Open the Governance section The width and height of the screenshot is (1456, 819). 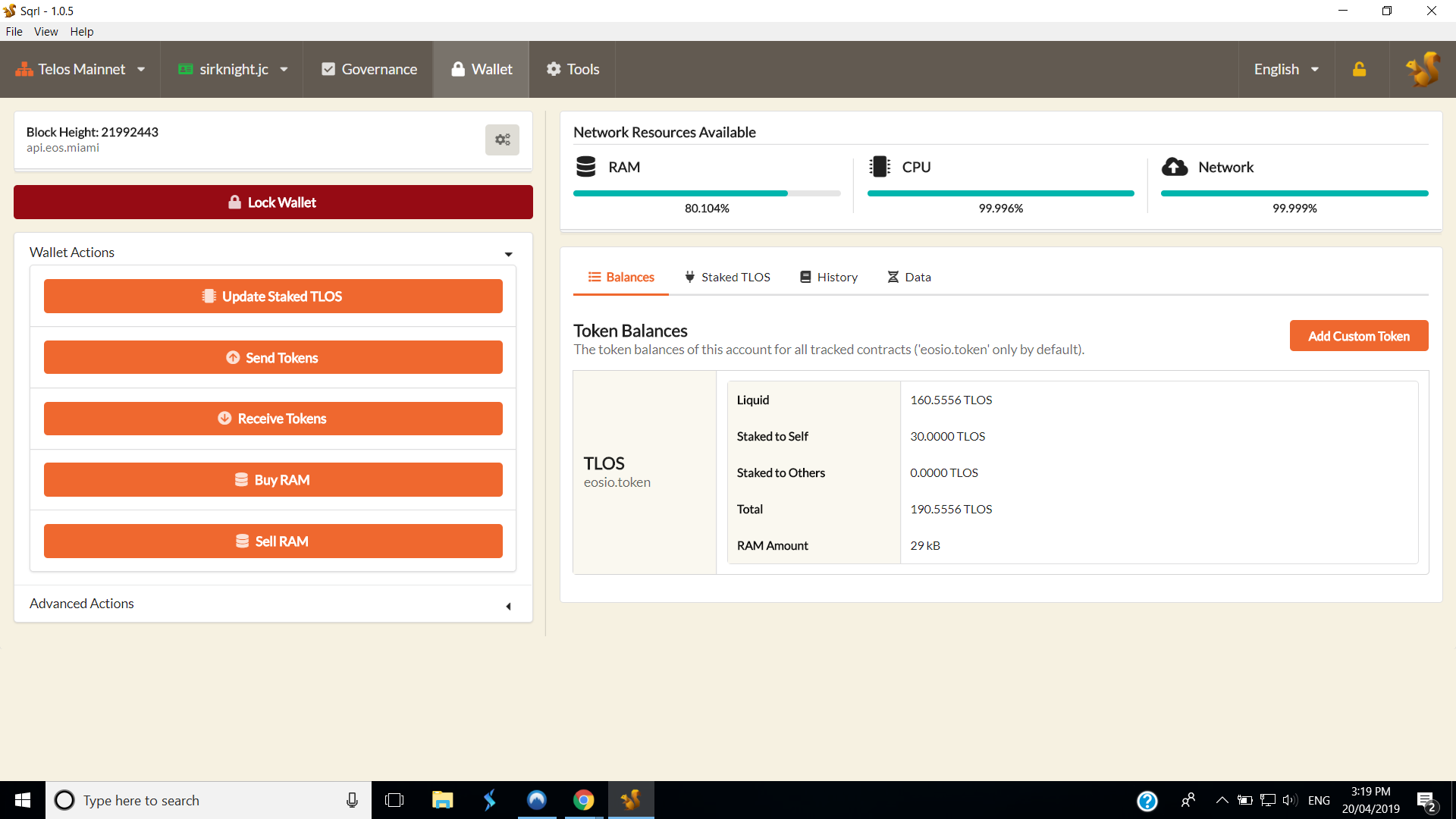click(x=369, y=69)
